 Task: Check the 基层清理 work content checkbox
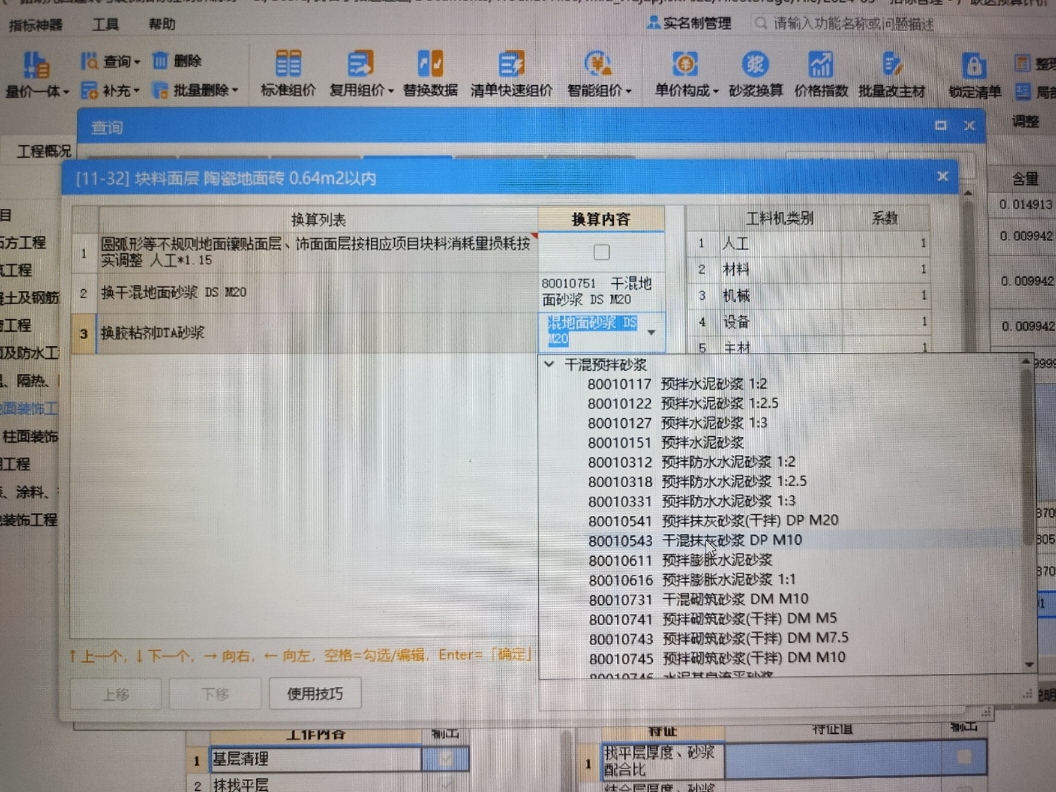point(446,760)
